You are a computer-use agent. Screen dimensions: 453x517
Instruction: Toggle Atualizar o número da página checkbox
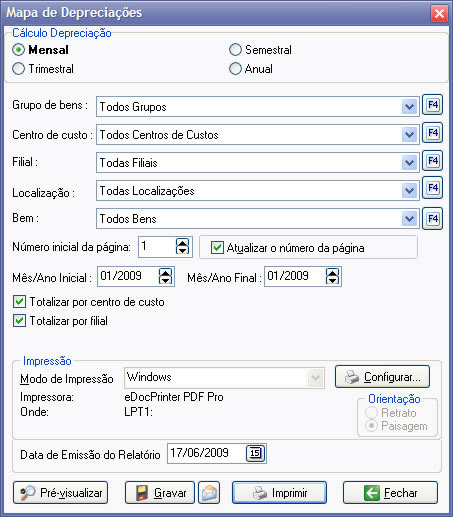coord(217,248)
